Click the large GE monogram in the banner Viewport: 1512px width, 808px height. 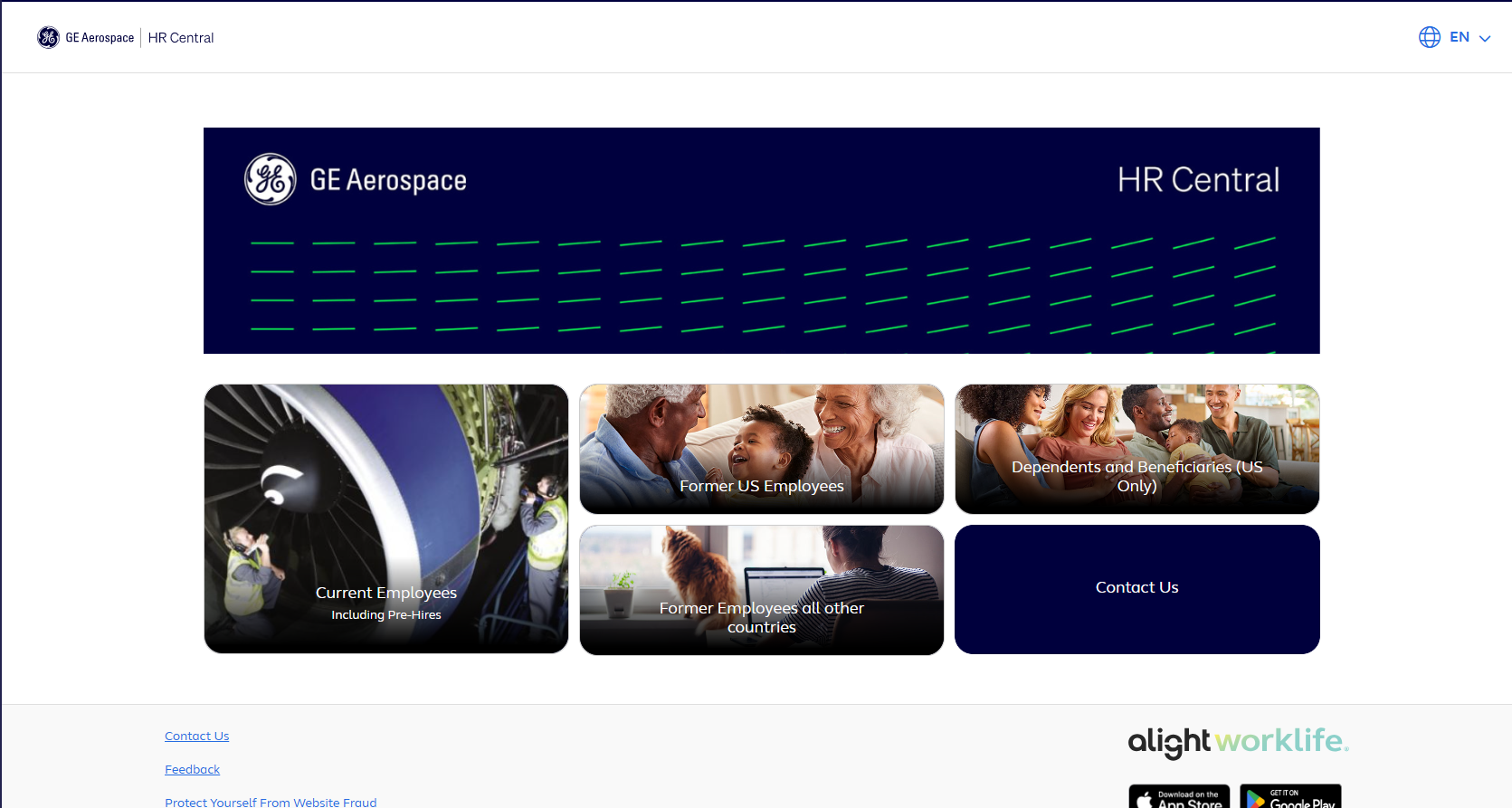tap(270, 179)
